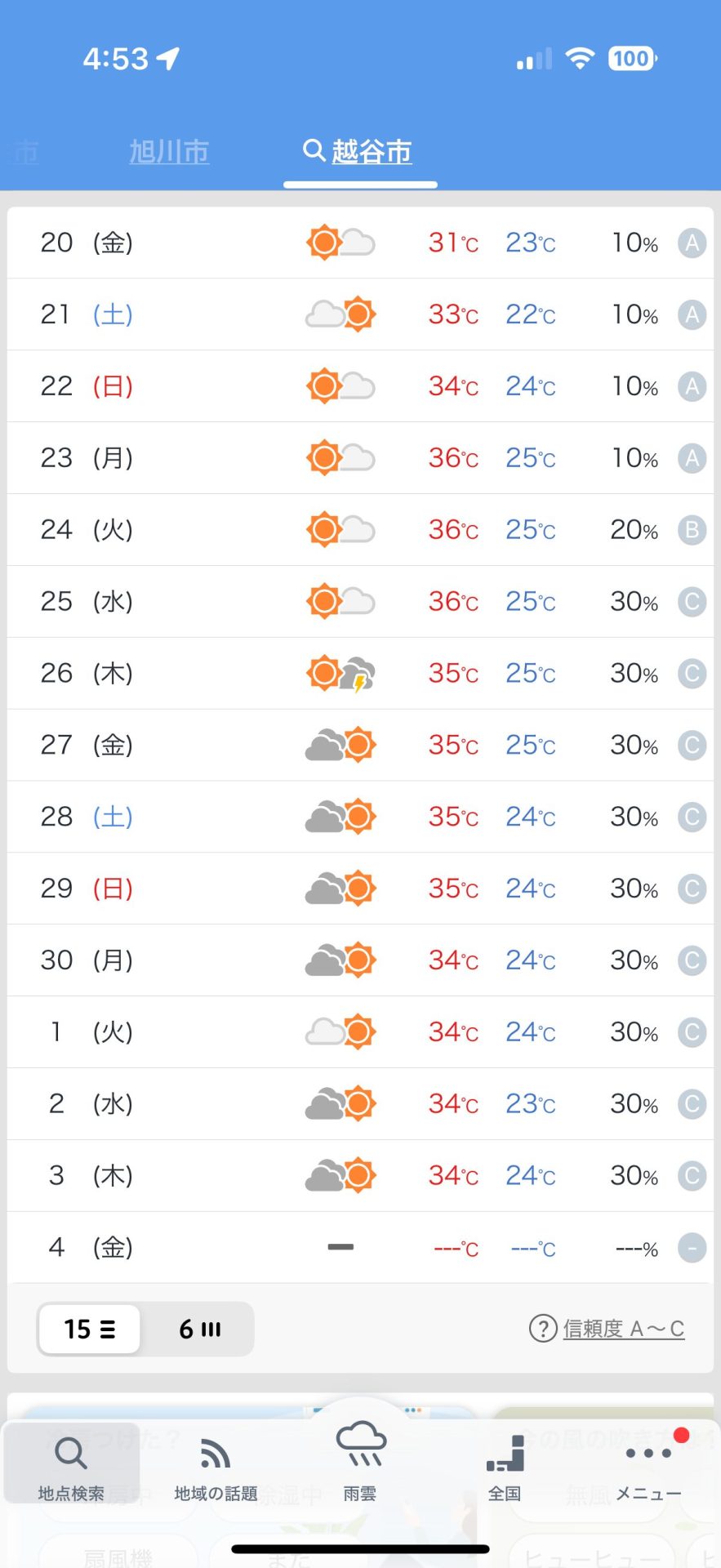Tap reliability badge A on 21 (土)
Viewport: 721px width, 1568px height.
692,314
